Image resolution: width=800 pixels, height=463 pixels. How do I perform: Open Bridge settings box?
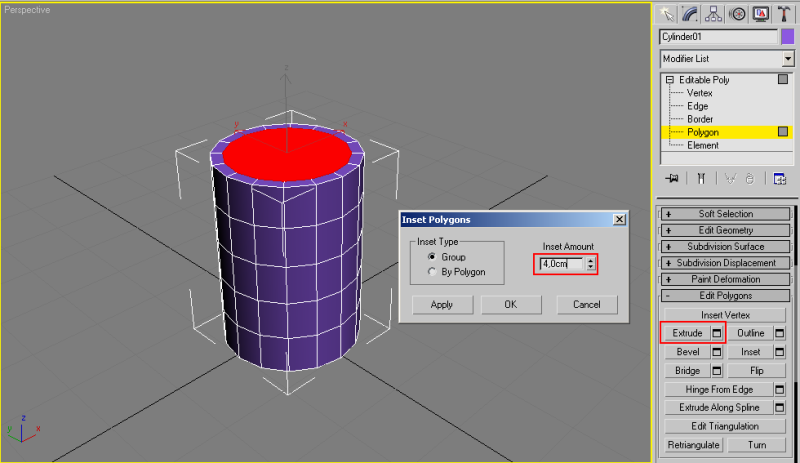click(717, 371)
